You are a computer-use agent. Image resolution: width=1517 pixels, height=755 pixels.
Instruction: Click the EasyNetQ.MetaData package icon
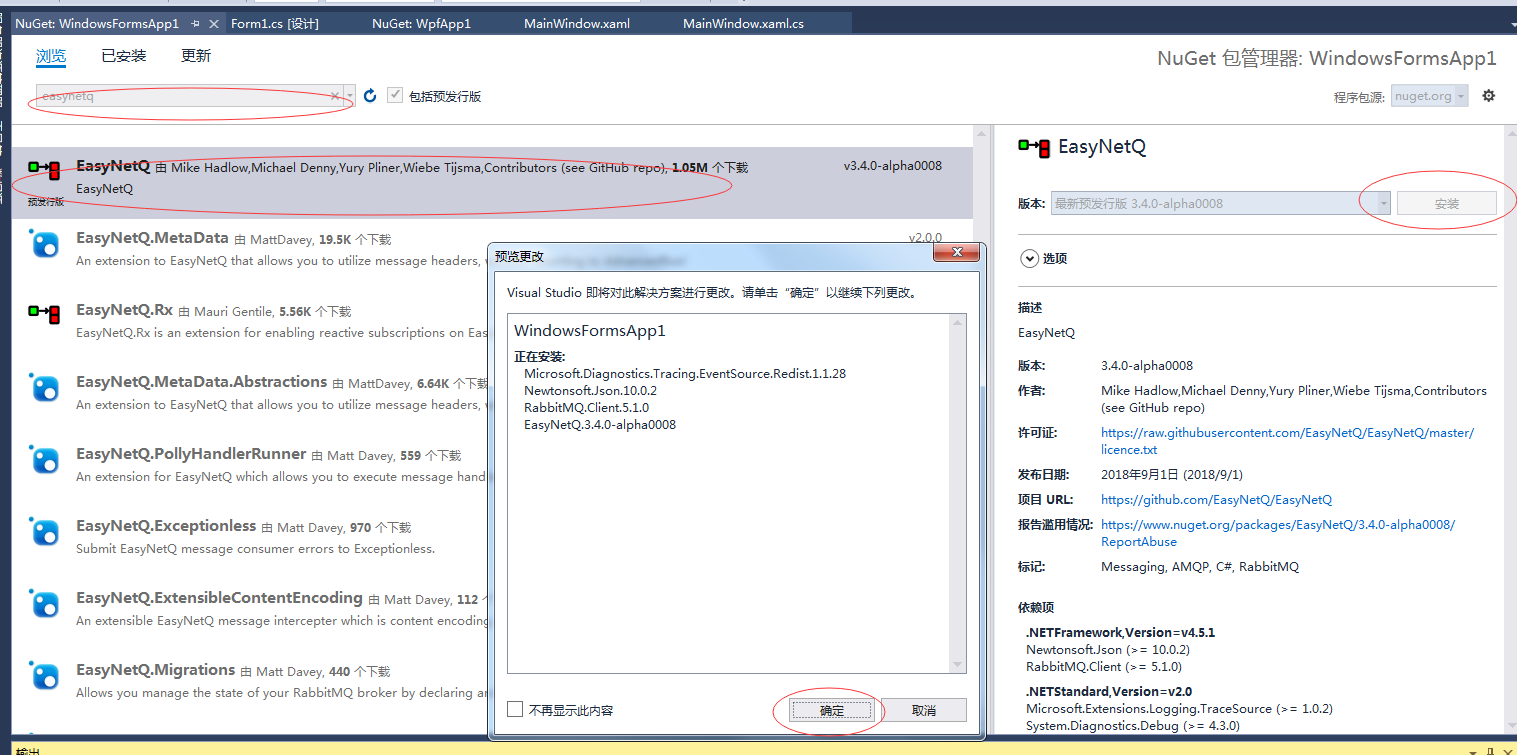point(45,244)
